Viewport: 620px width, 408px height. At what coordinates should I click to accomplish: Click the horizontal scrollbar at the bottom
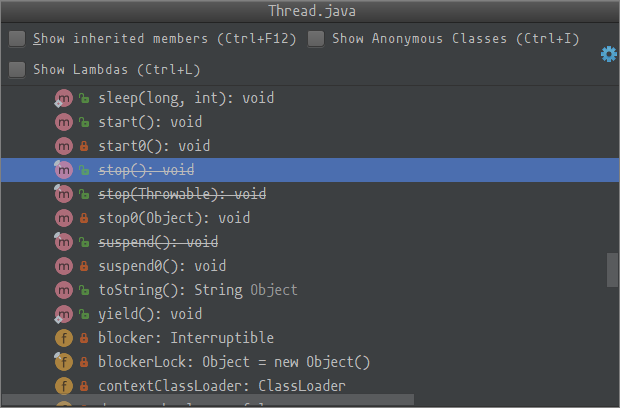208,399
